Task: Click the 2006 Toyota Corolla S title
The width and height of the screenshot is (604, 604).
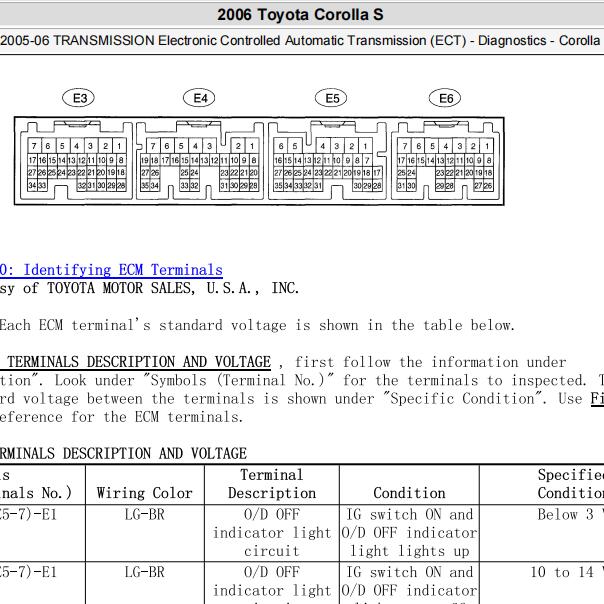Action: click(300, 15)
